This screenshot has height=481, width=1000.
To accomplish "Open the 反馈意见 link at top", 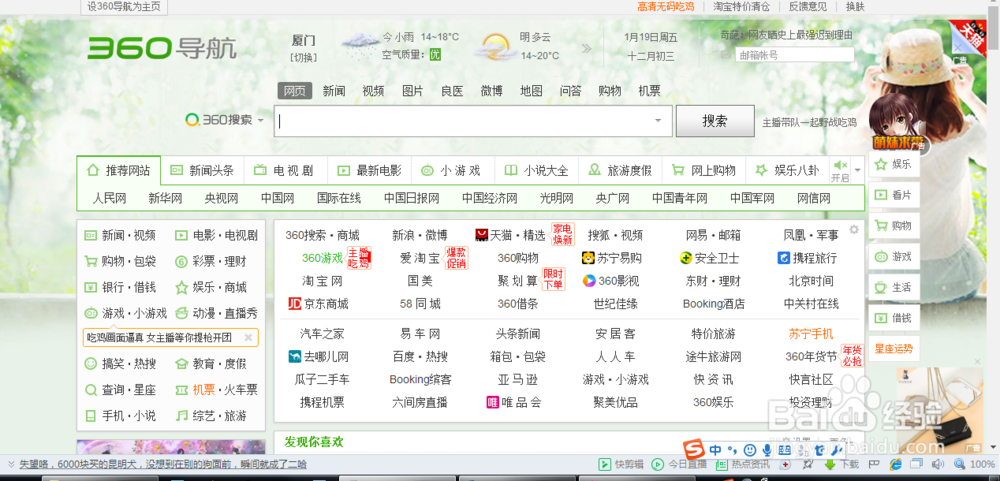I will (807, 7).
